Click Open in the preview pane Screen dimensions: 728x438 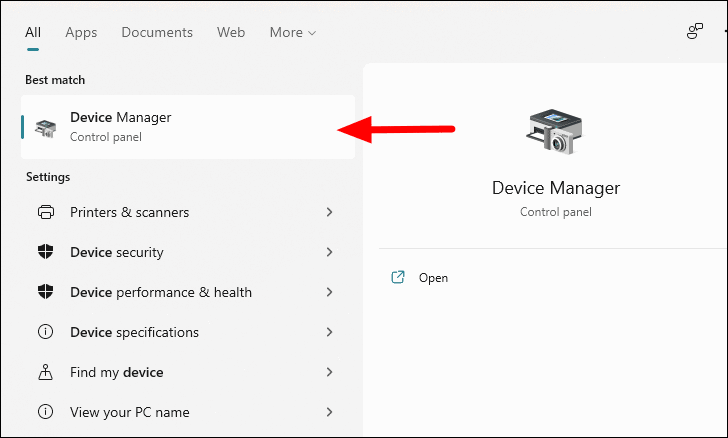pos(433,278)
